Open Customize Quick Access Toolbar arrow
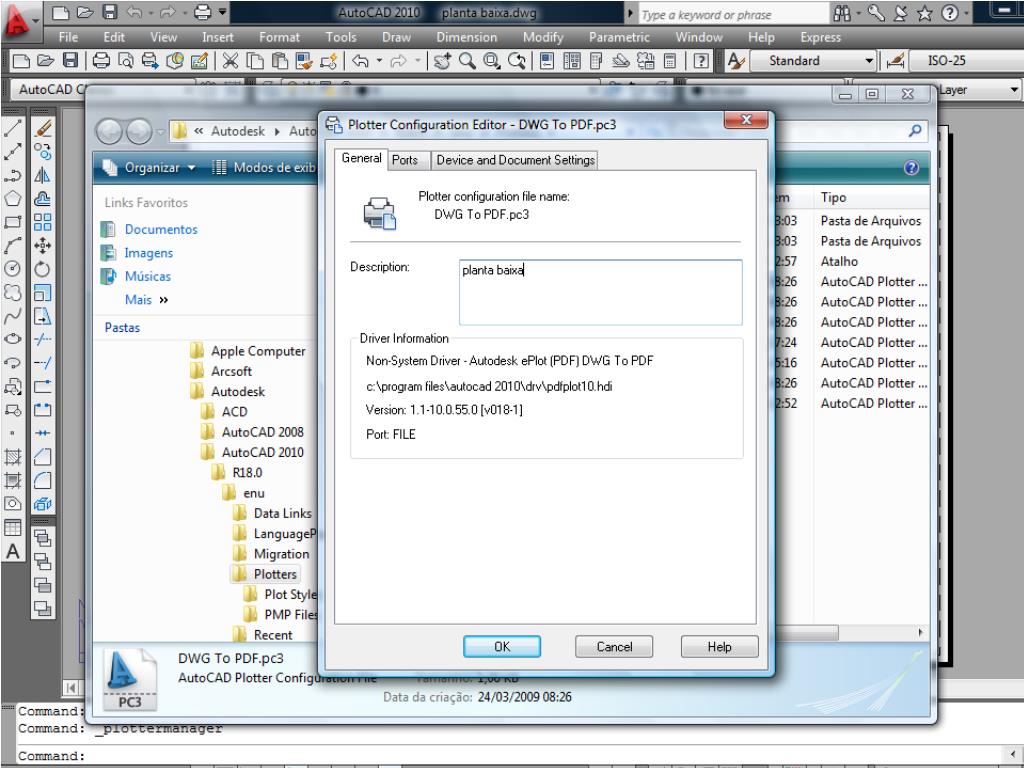1024x768 pixels. pos(223,12)
